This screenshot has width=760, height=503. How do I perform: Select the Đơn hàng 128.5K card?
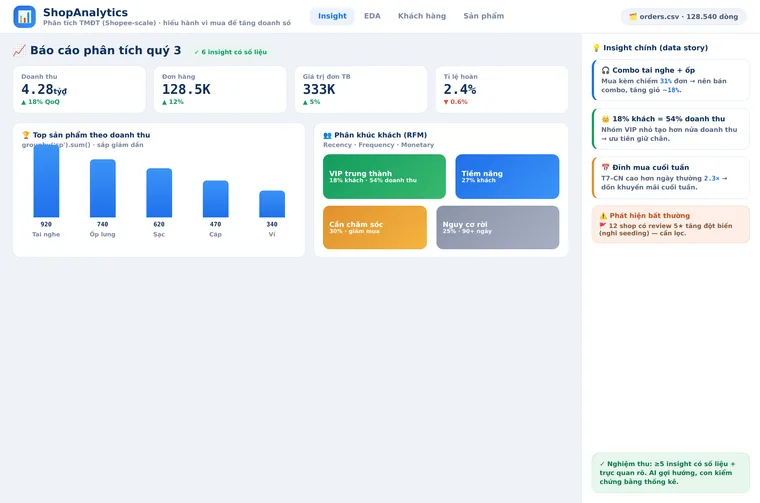[x=220, y=90]
